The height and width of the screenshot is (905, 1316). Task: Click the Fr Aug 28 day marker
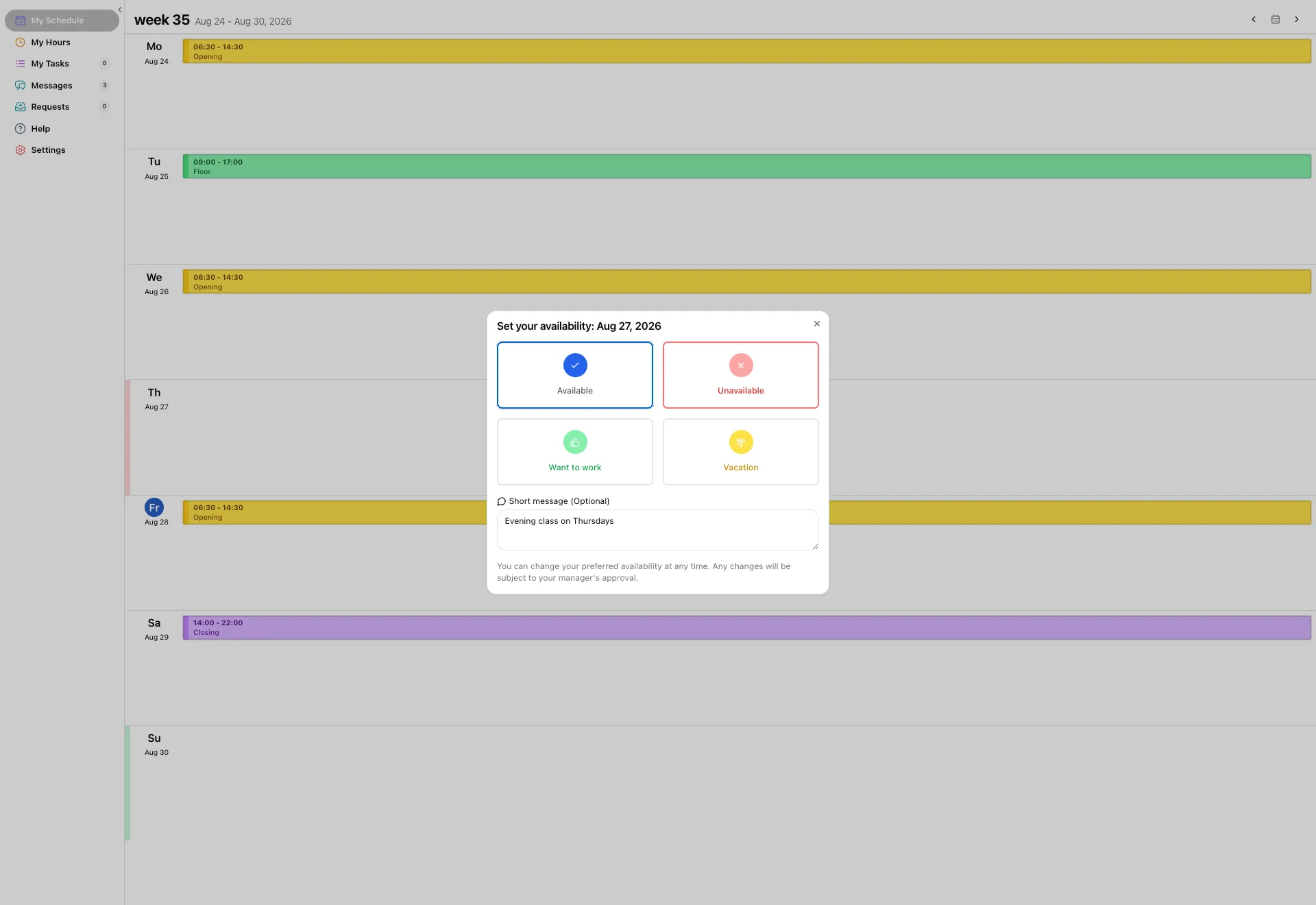tap(156, 512)
